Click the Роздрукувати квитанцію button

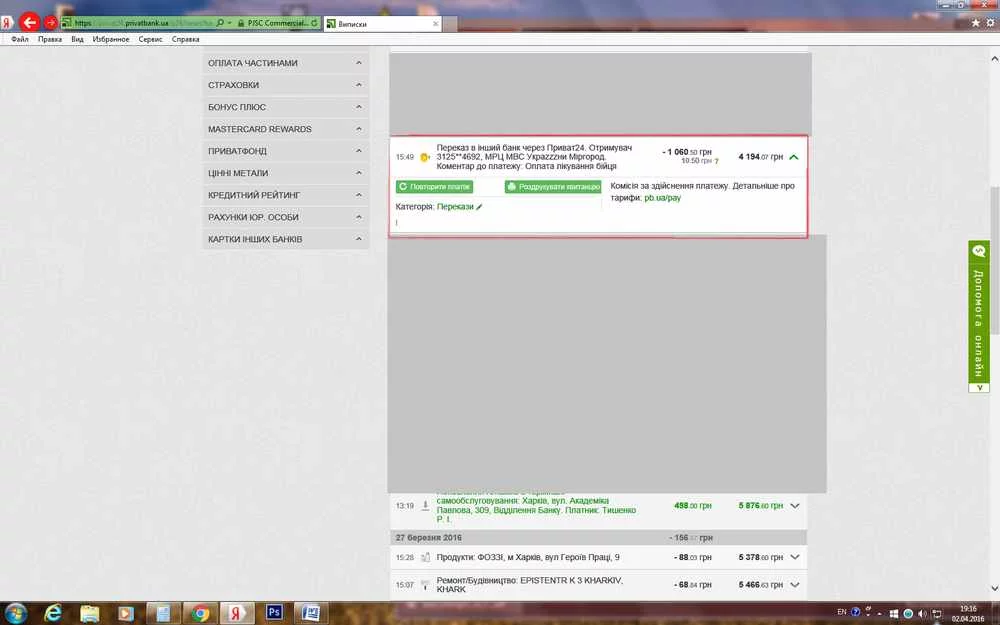click(x=553, y=187)
